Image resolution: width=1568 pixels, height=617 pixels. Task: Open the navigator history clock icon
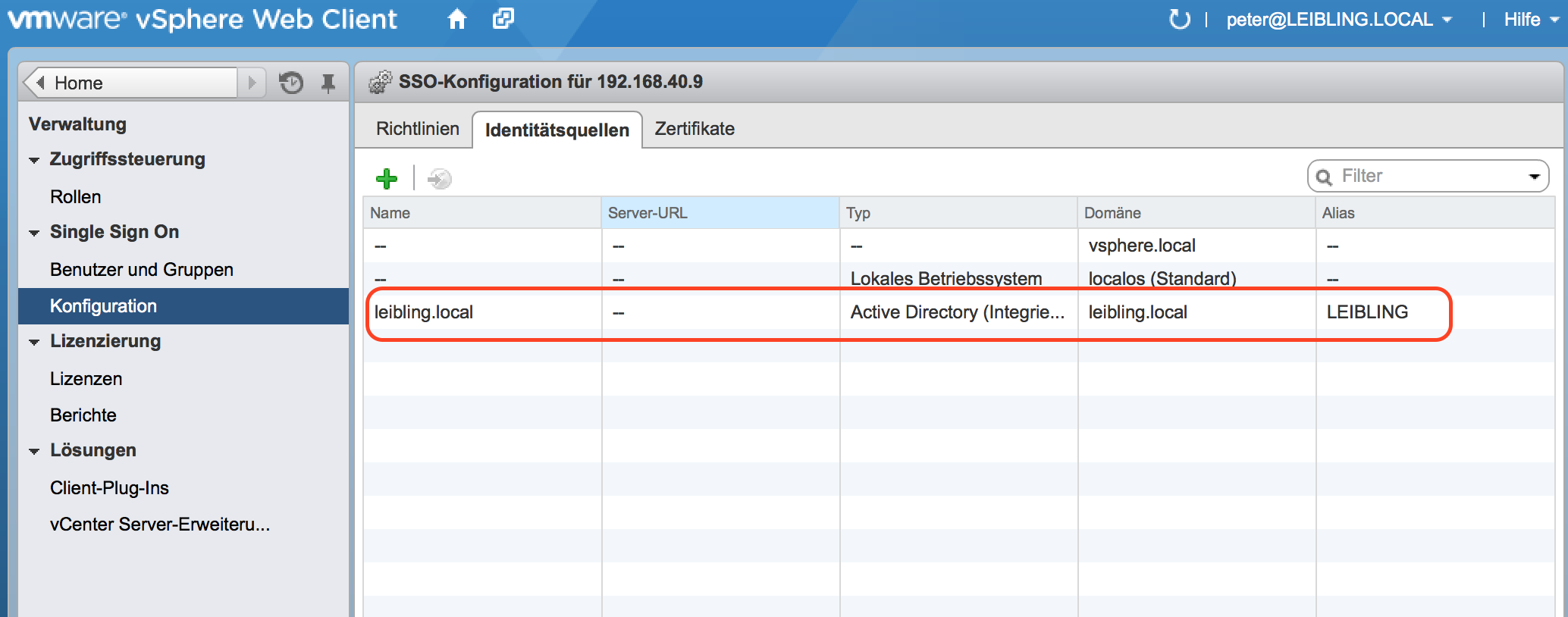291,83
